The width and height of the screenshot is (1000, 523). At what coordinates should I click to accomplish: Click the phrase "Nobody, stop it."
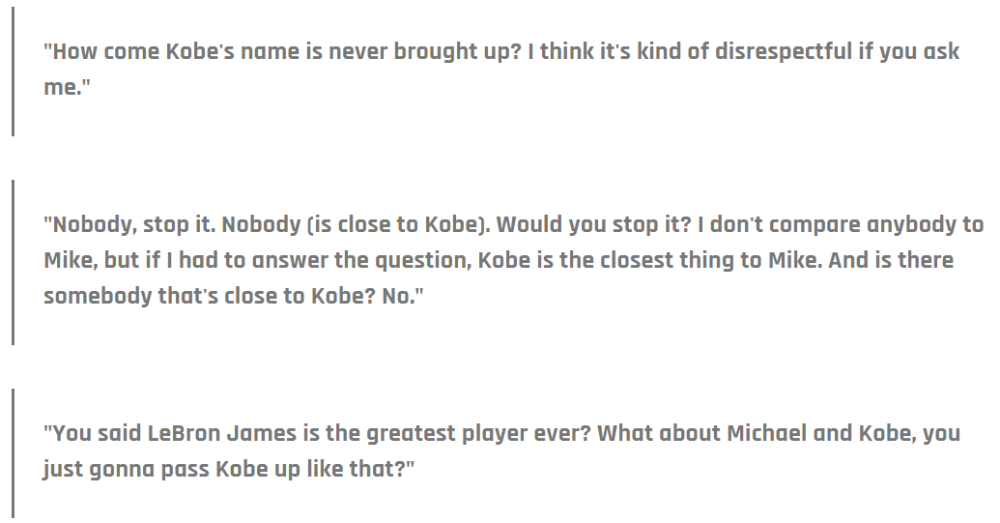(x=129, y=225)
